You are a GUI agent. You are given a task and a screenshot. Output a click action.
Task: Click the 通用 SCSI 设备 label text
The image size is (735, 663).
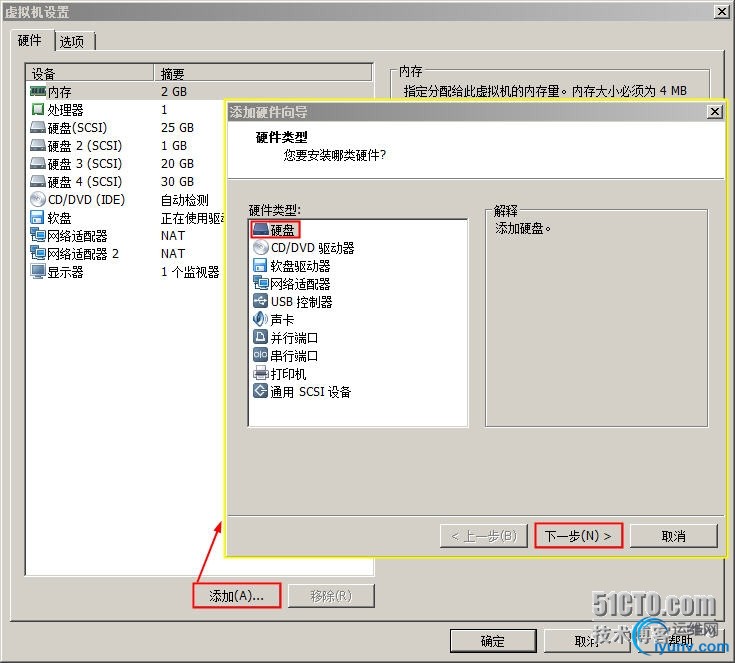tap(311, 392)
